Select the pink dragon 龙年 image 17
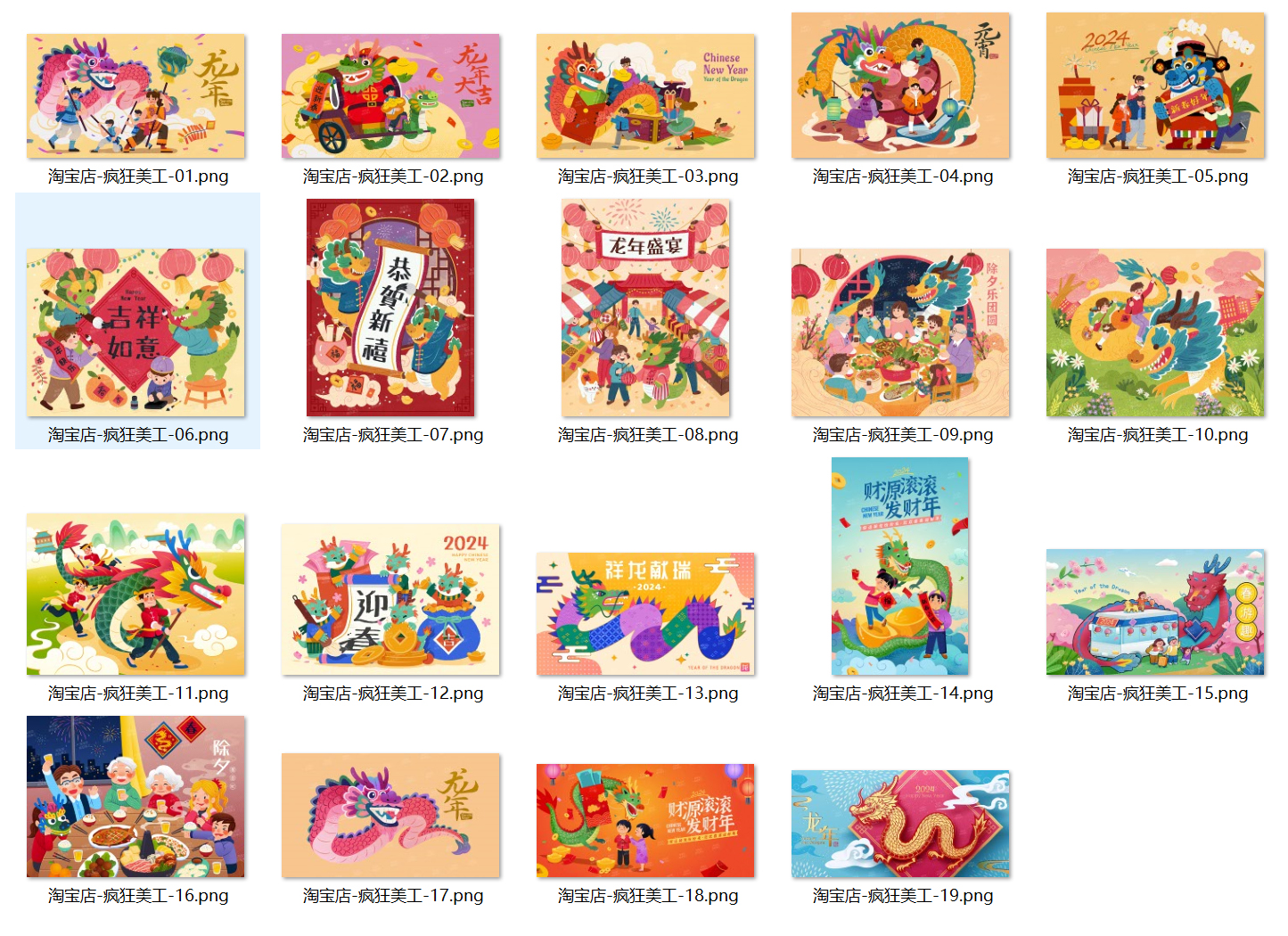Screen dimensions: 1288x936 pyautogui.click(x=390, y=815)
